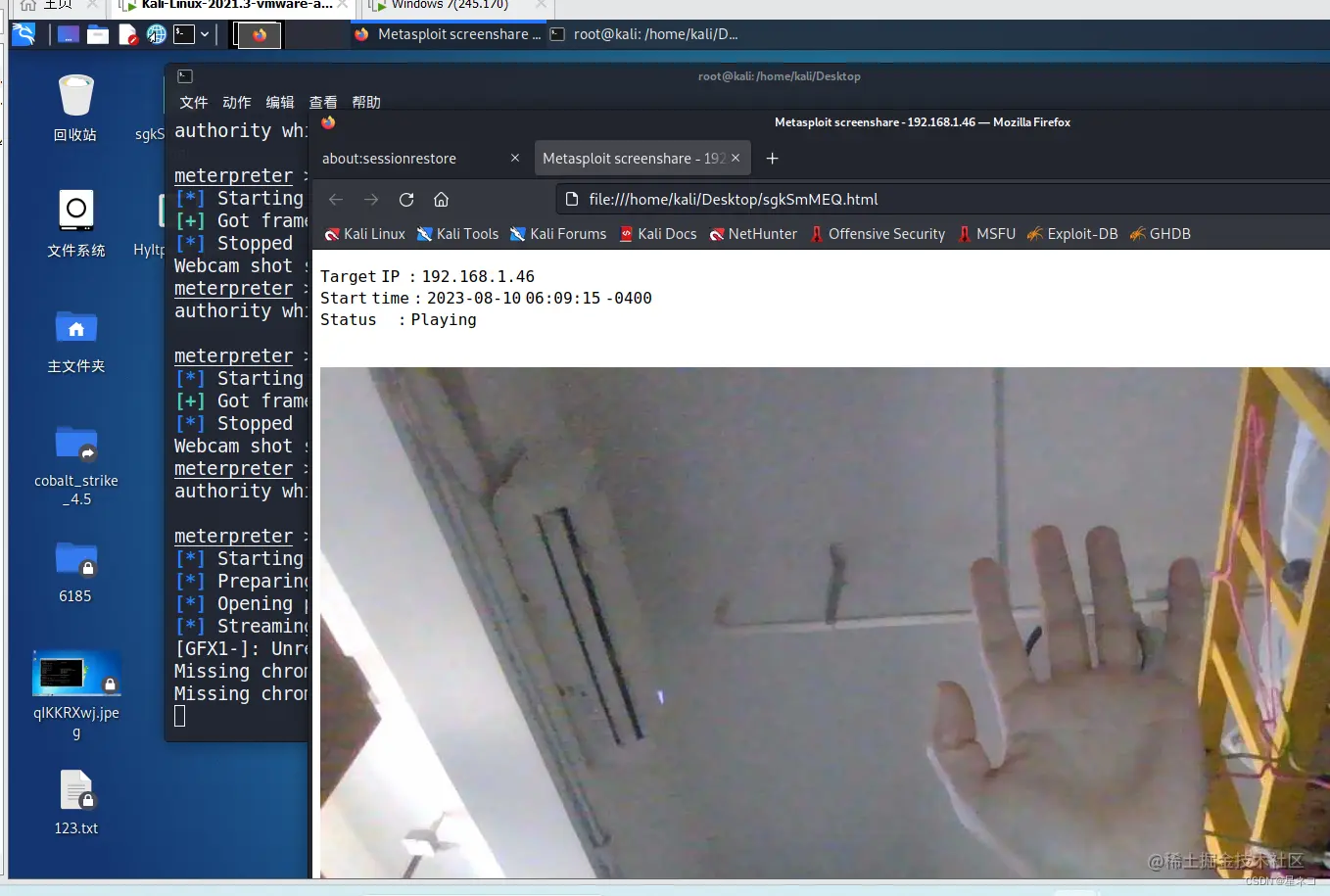Open terminal 动作 menu
Image resolution: width=1330 pixels, height=896 pixels.
(237, 102)
